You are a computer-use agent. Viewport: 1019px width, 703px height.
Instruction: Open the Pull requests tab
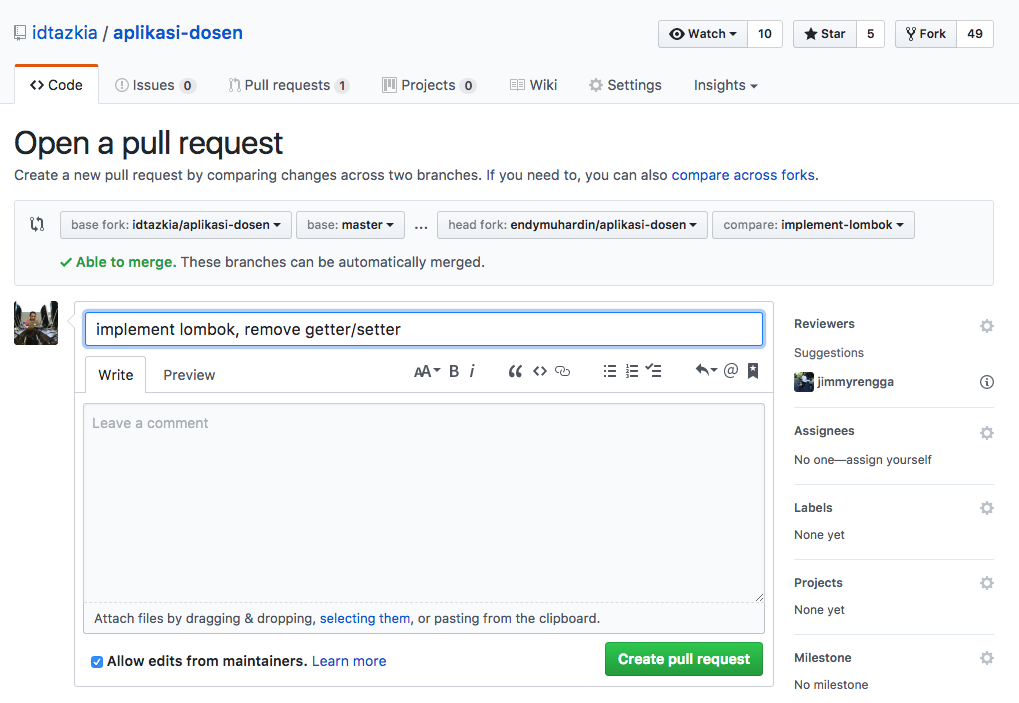click(x=288, y=85)
